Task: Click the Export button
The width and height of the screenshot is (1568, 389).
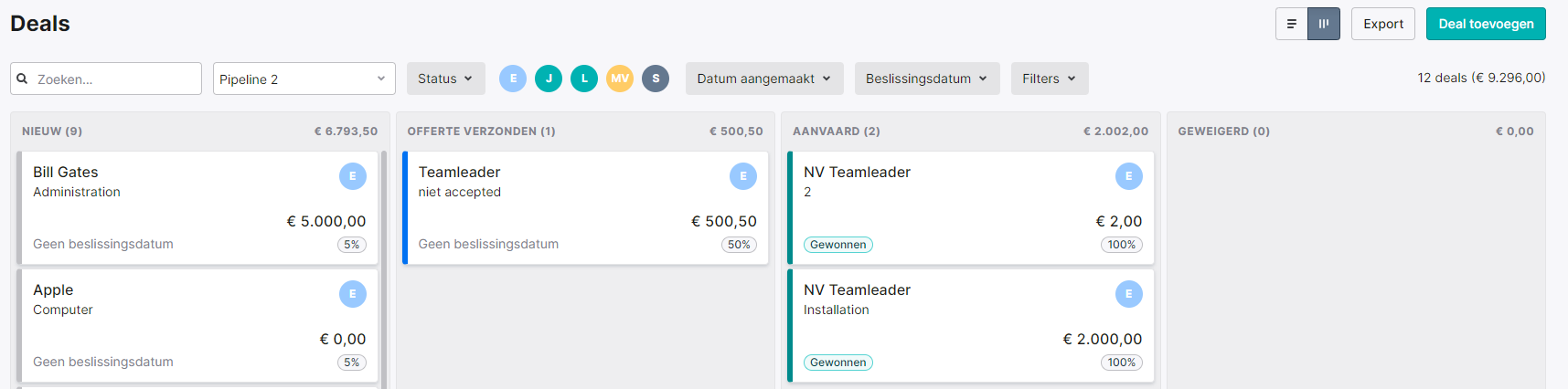Action: pos(1383,24)
